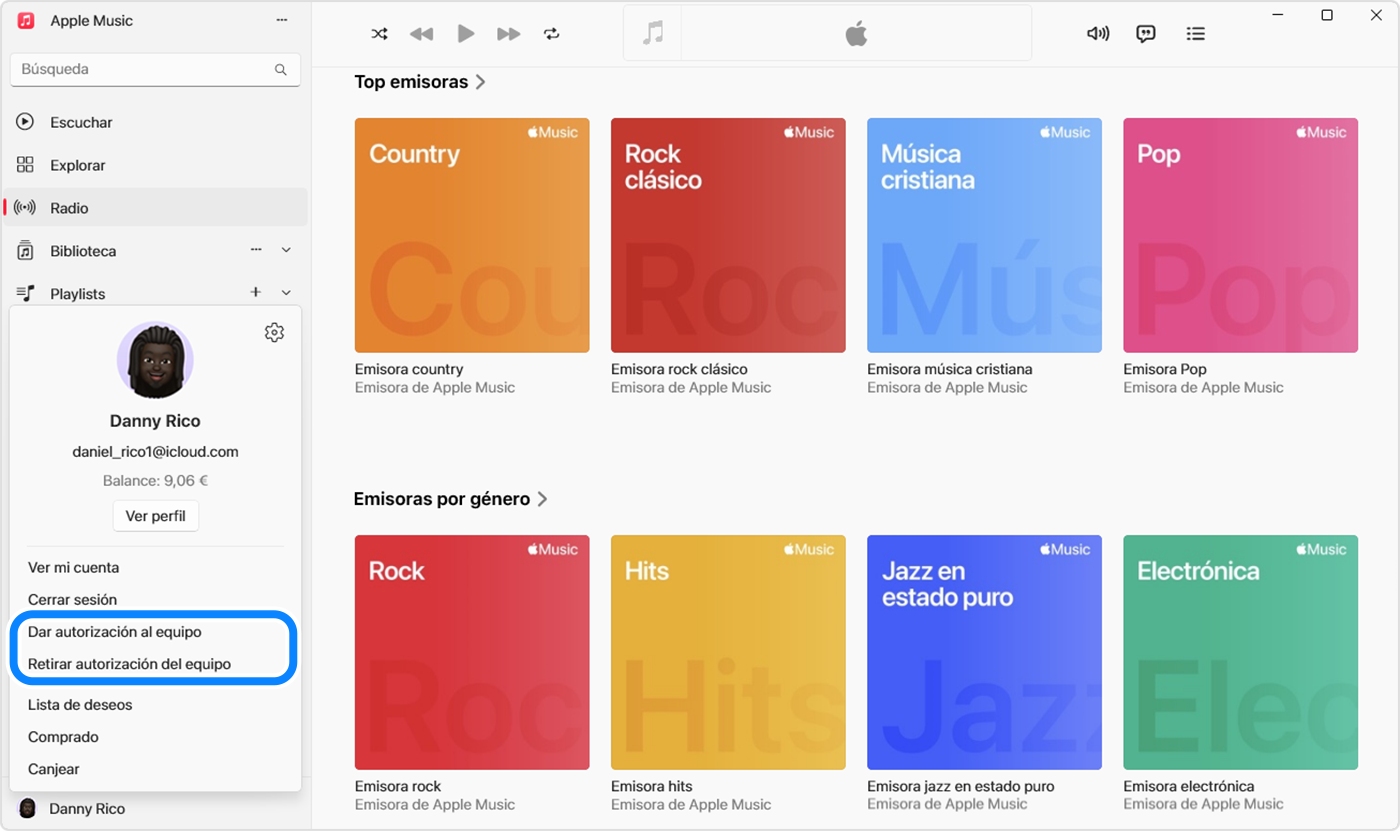Click the Biblioteca library icon
This screenshot has width=1400, height=832.
(26, 251)
